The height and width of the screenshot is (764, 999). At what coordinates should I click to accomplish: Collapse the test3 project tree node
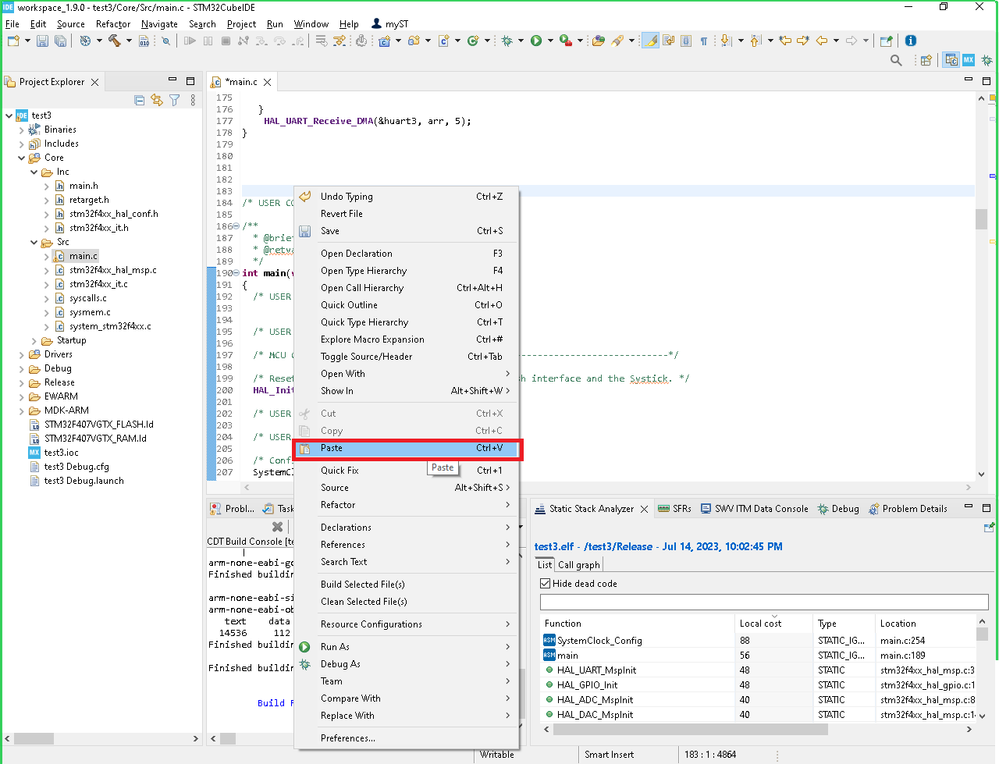(9, 115)
